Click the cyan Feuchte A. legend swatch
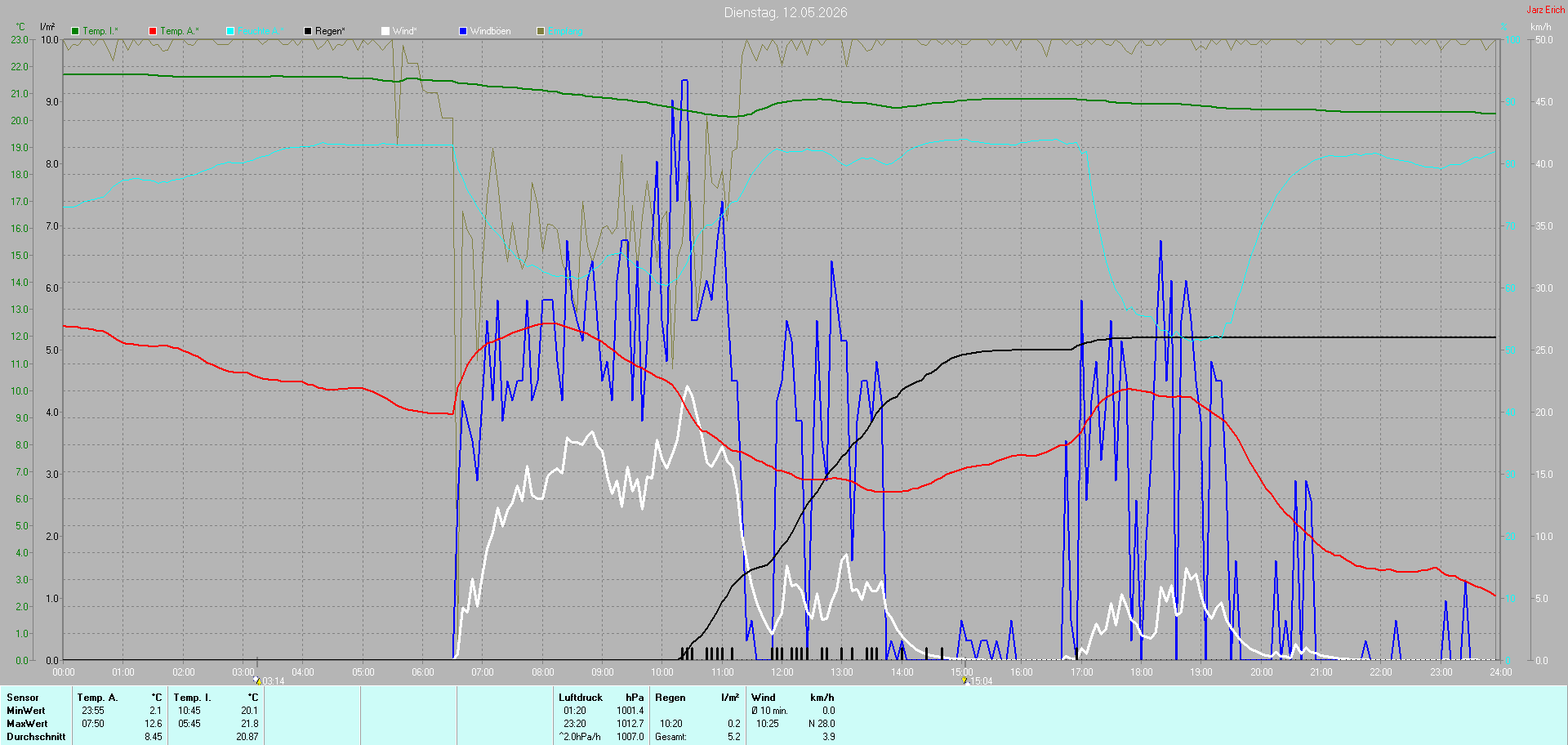The height and width of the screenshot is (745, 1568). pos(230,31)
